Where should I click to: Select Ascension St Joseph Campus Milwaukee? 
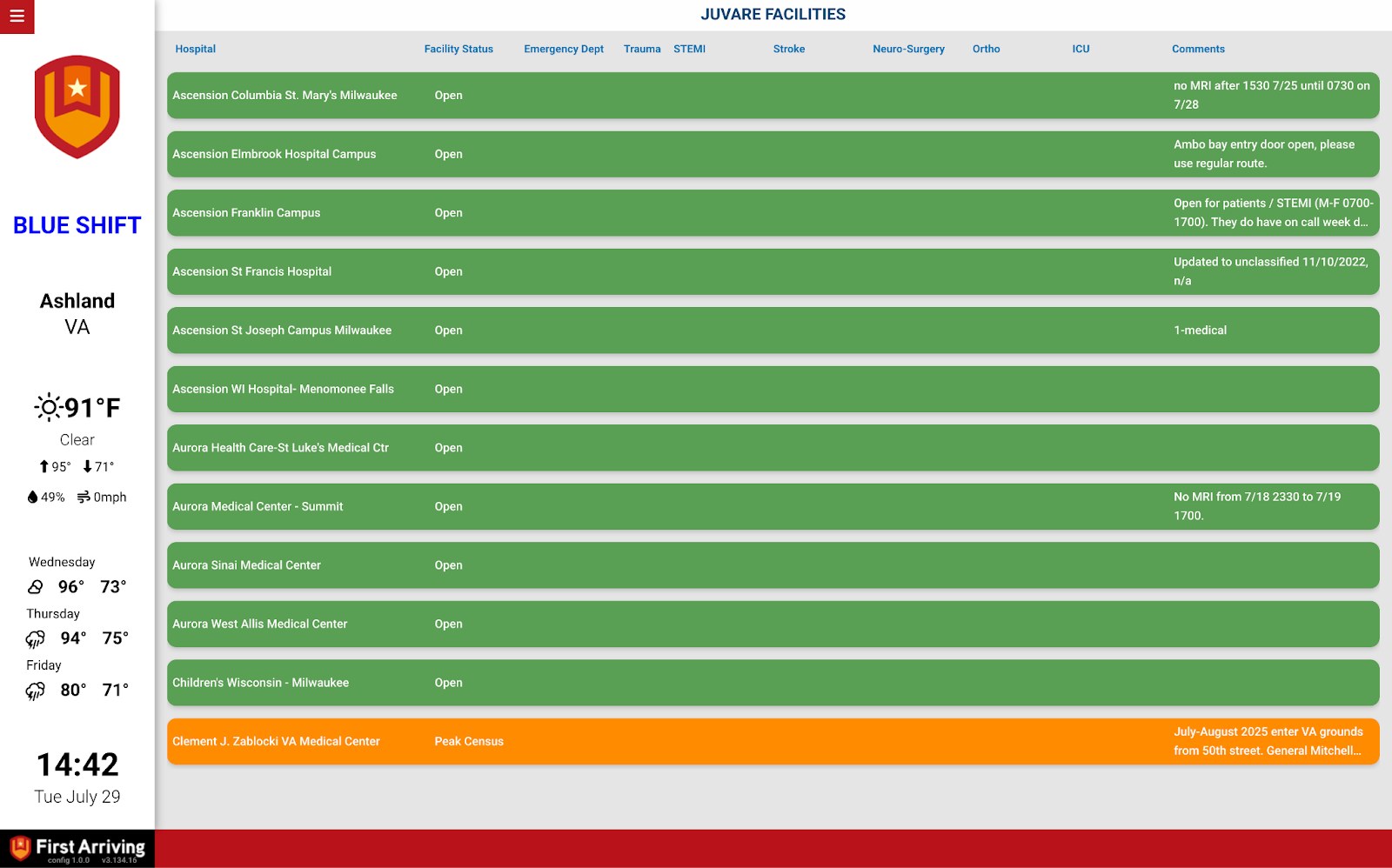pyautogui.click(x=773, y=331)
